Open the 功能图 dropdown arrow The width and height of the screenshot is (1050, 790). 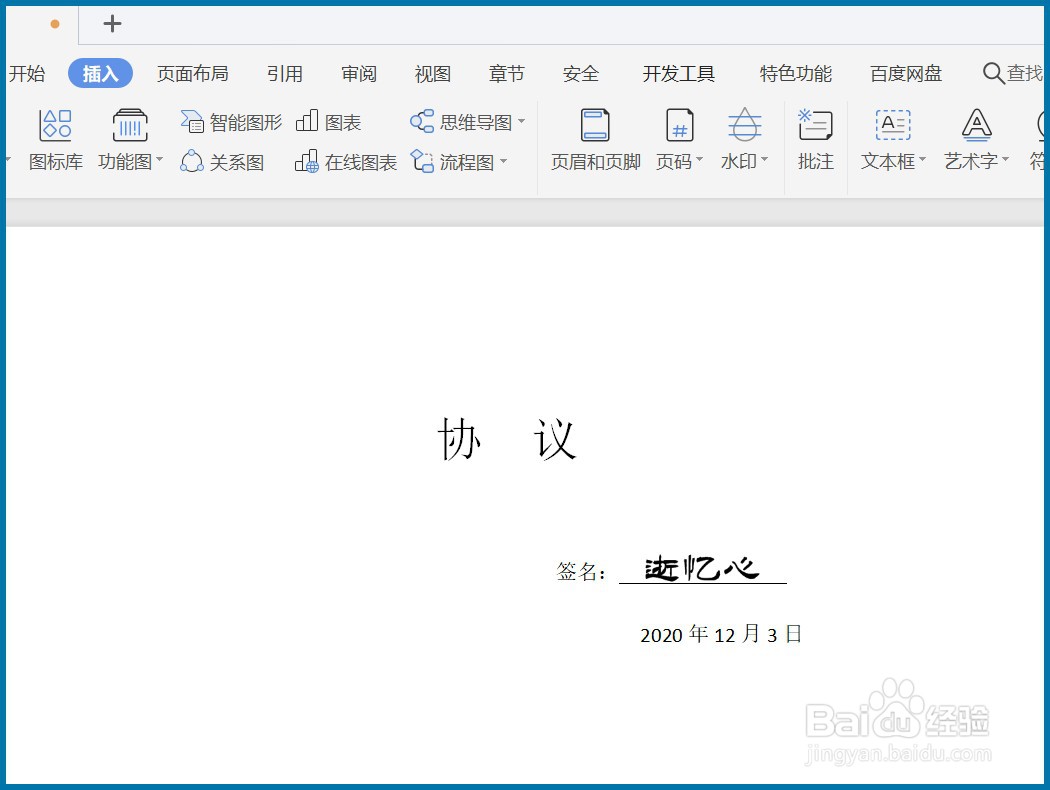(x=159, y=162)
